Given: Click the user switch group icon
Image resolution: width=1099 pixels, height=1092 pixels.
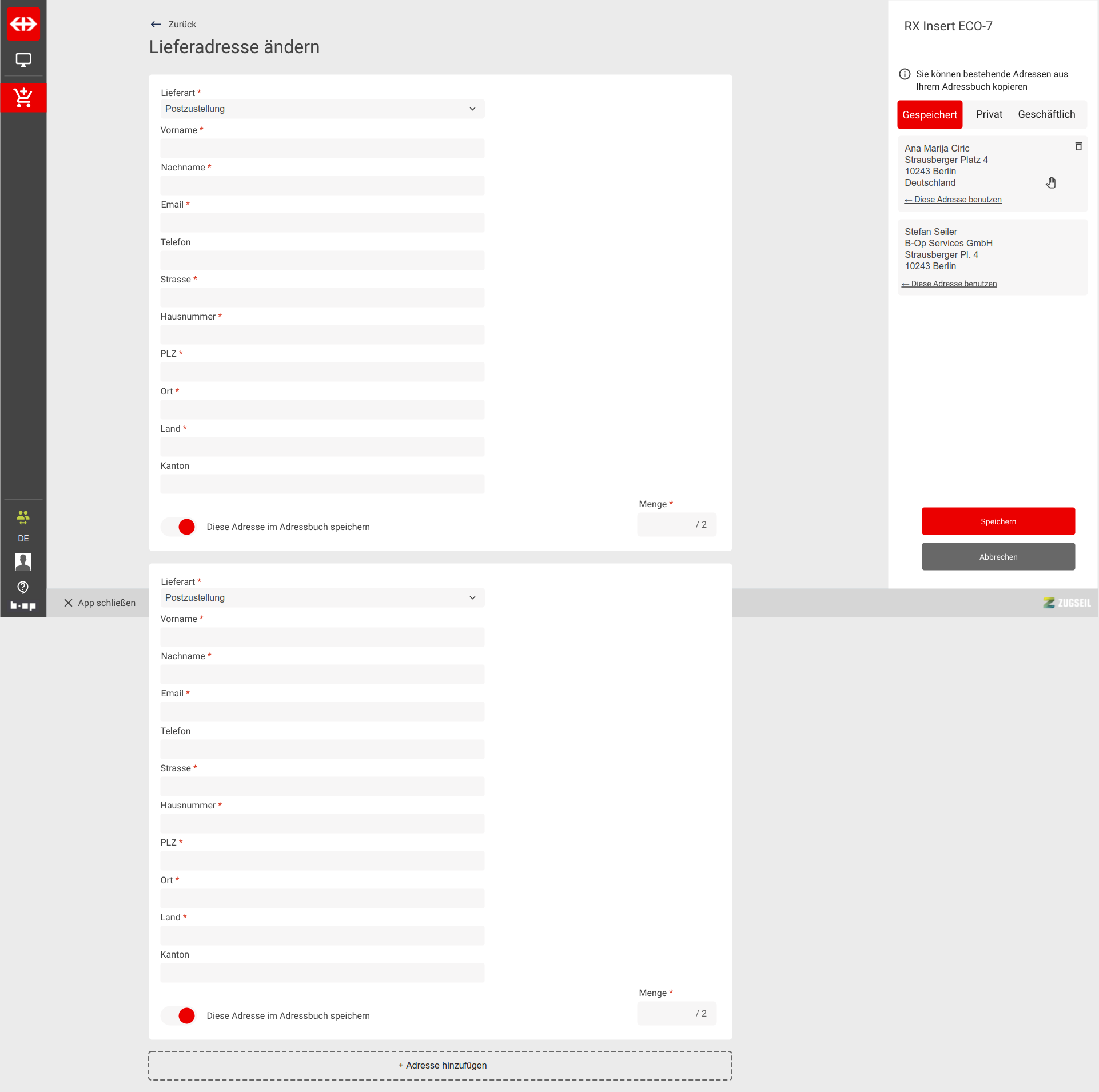Looking at the screenshot, I should [x=23, y=517].
